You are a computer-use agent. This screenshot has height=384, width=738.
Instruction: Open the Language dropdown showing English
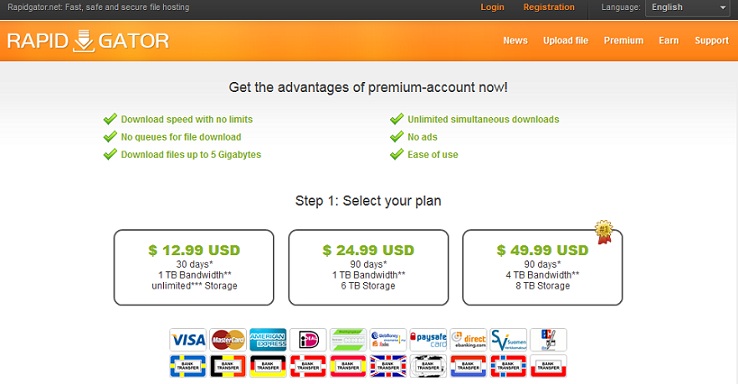click(687, 8)
